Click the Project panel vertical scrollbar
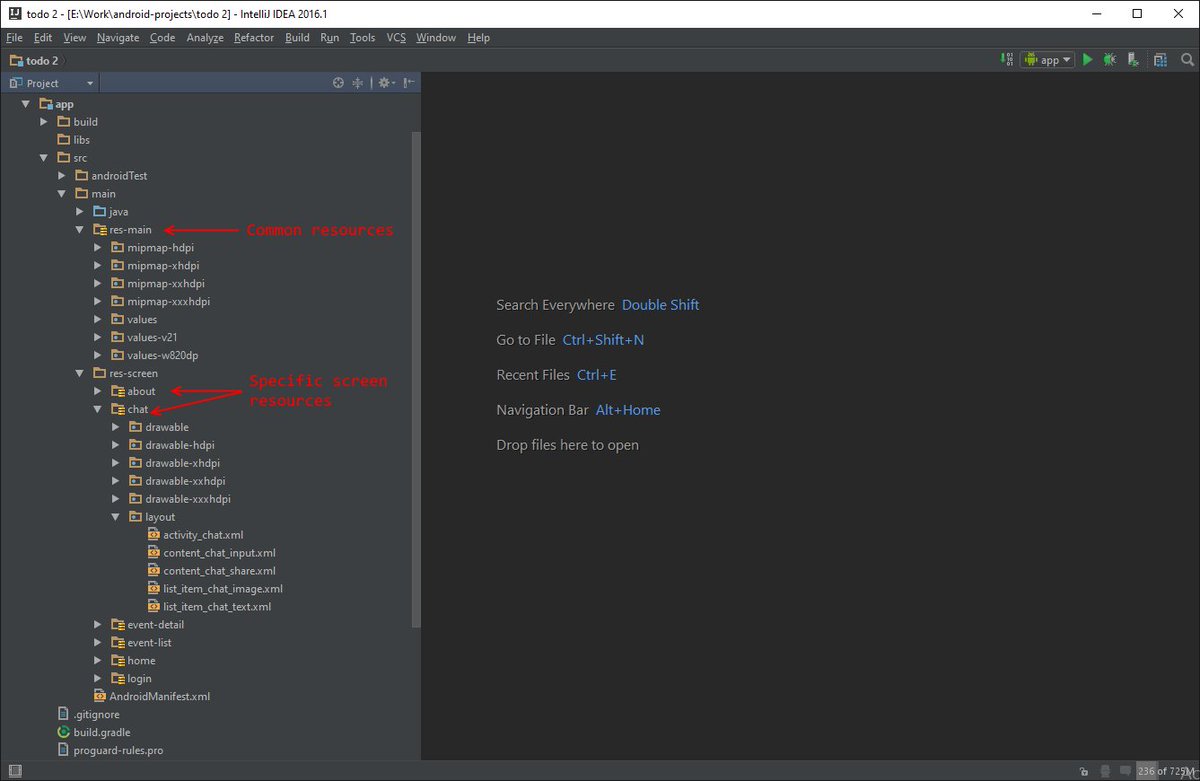1200x781 pixels. 417,378
